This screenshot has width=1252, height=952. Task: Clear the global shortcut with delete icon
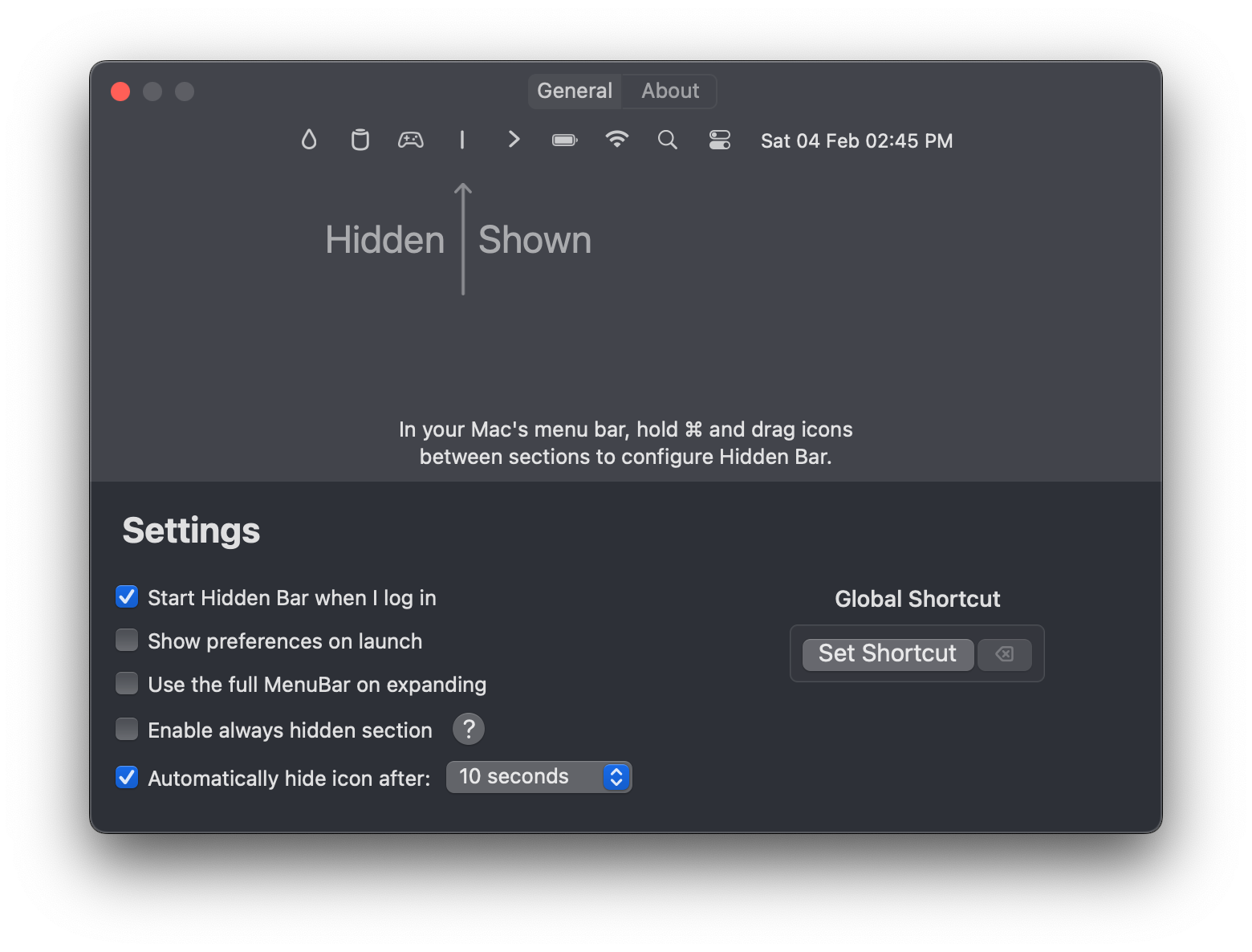click(x=1004, y=654)
